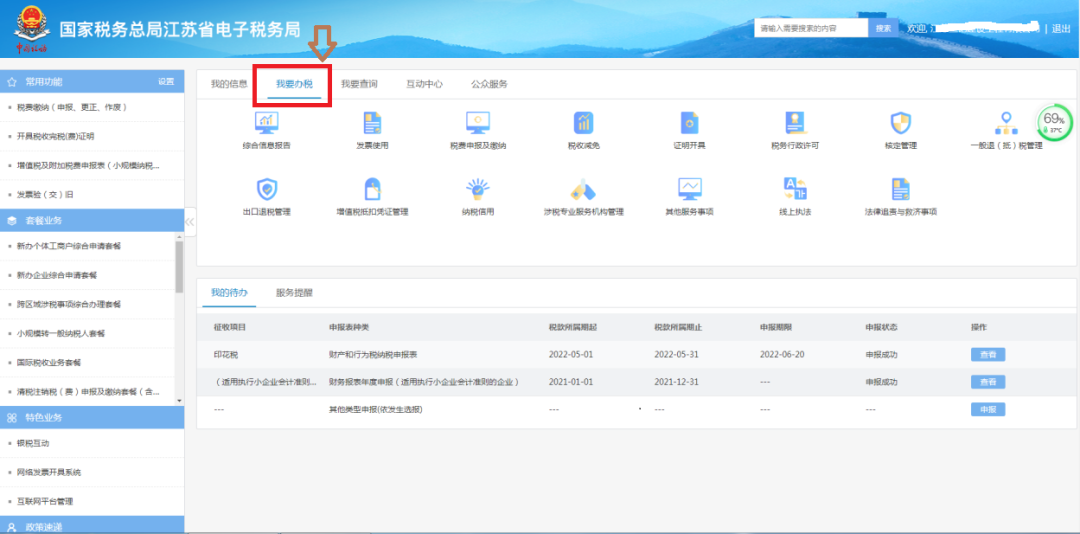This screenshot has height=534, width=1080.
Task: Select the 服务提醒 tab
Action: (x=294, y=292)
